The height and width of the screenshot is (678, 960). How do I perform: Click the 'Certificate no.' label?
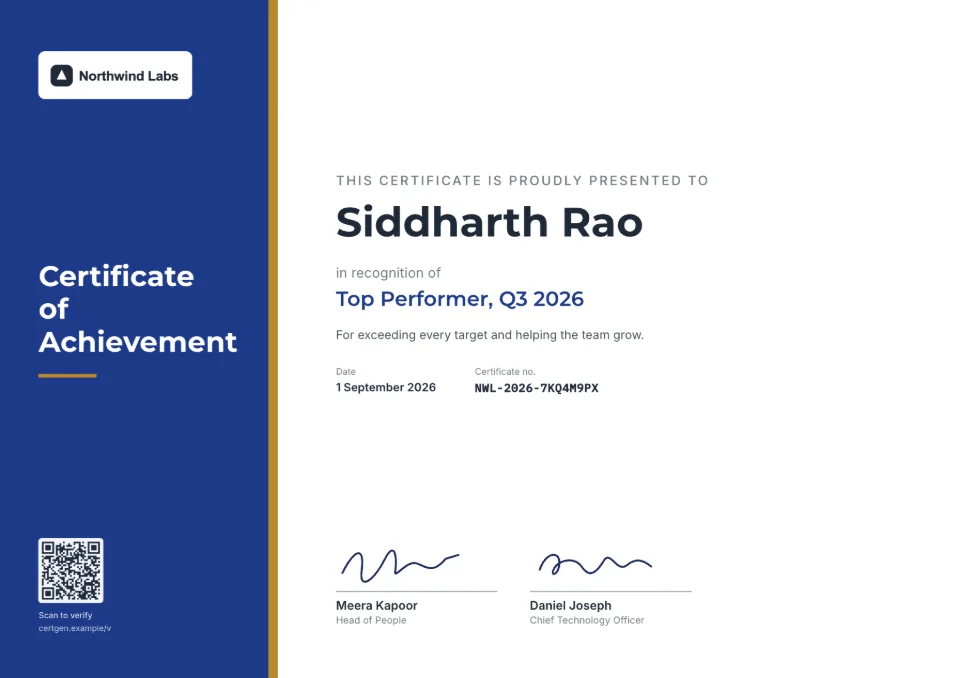click(504, 371)
